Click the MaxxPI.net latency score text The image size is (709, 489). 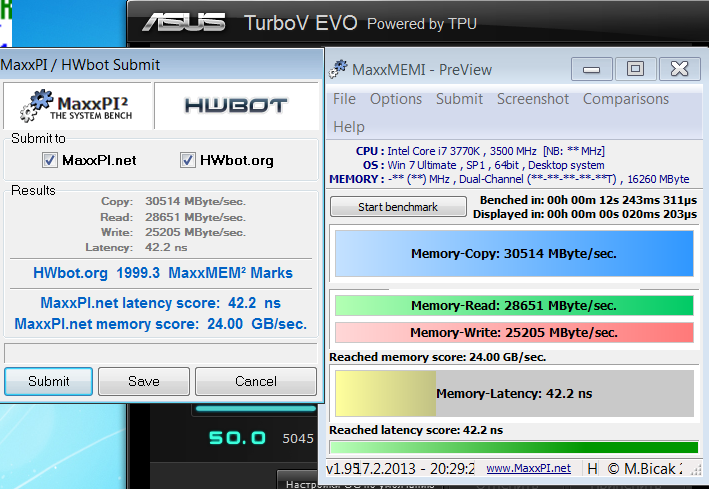tap(161, 303)
